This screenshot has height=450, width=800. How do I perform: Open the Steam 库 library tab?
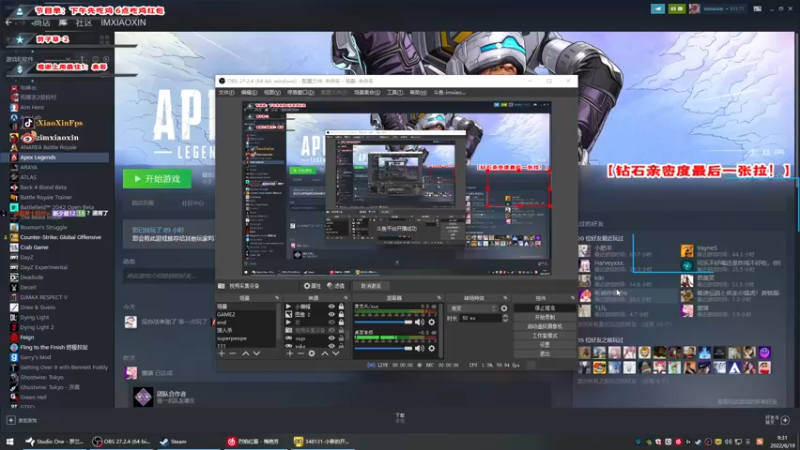coord(63,22)
